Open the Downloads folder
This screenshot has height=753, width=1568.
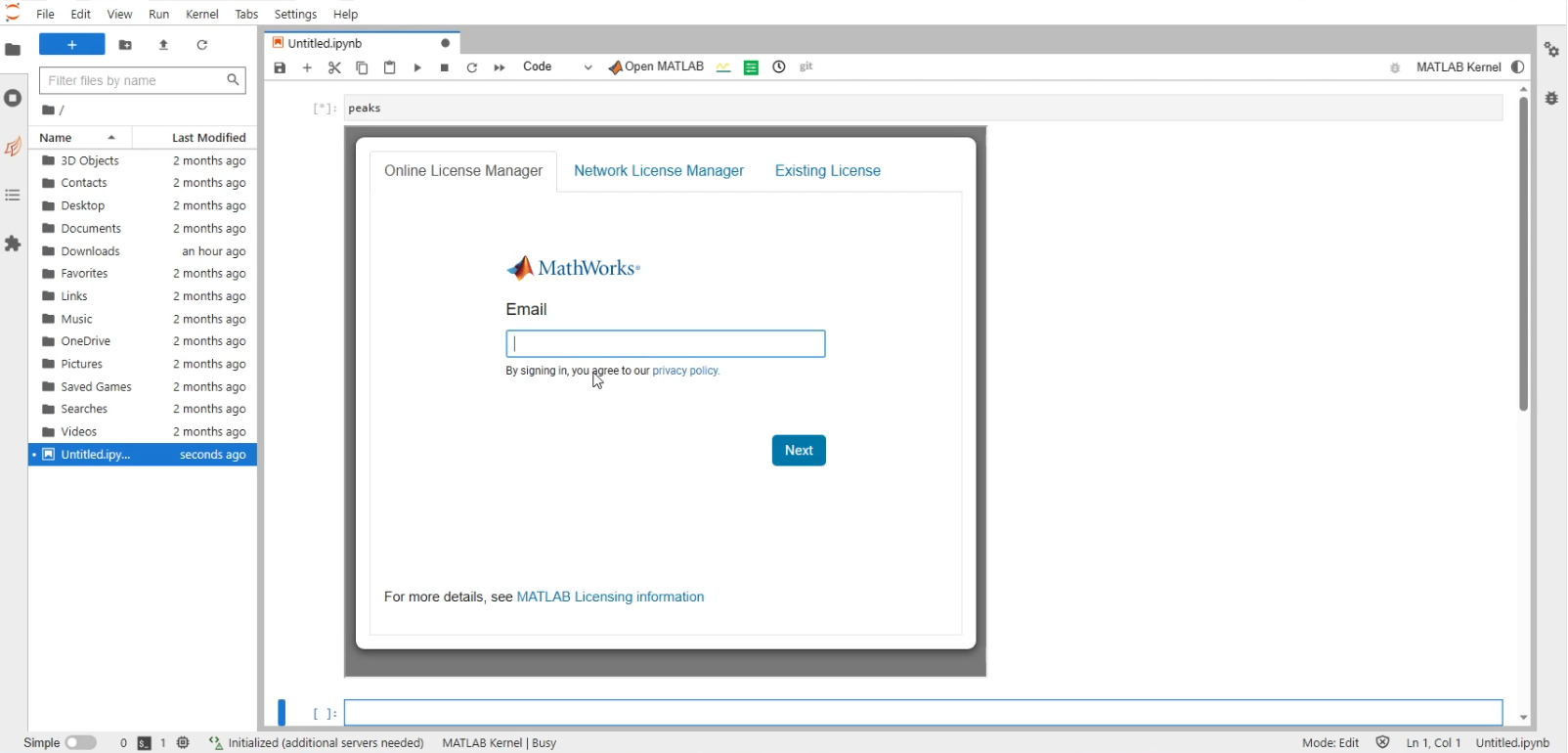coord(143,251)
